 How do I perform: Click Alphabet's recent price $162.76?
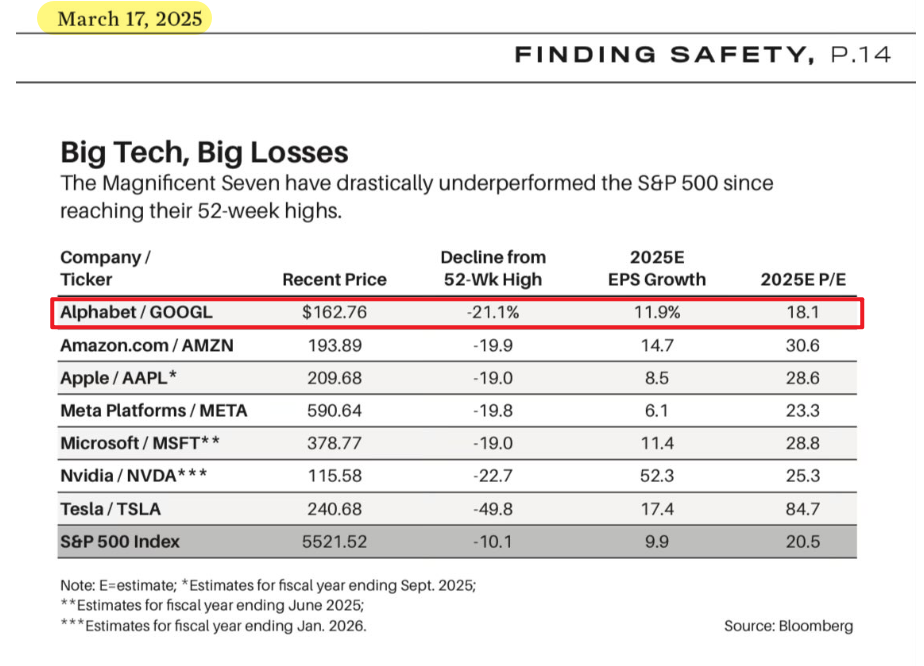335,313
